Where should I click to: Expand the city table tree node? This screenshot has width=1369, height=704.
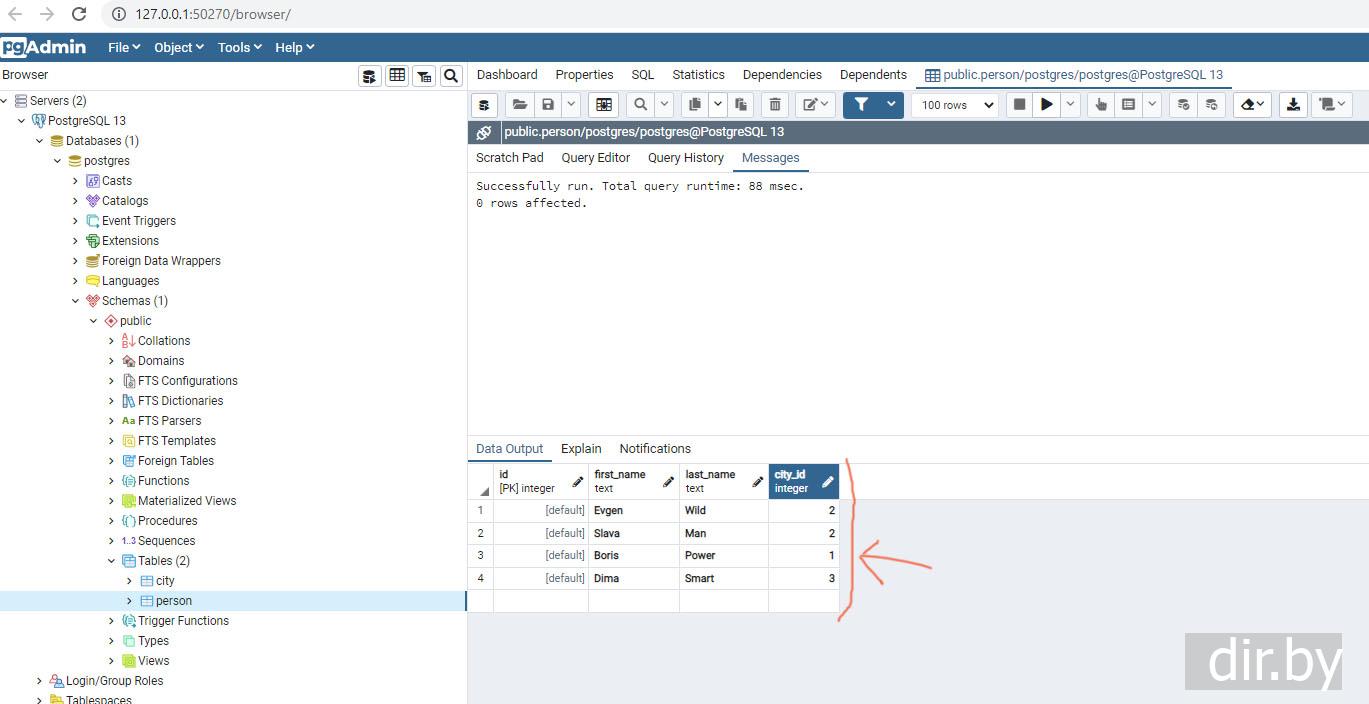coord(129,581)
